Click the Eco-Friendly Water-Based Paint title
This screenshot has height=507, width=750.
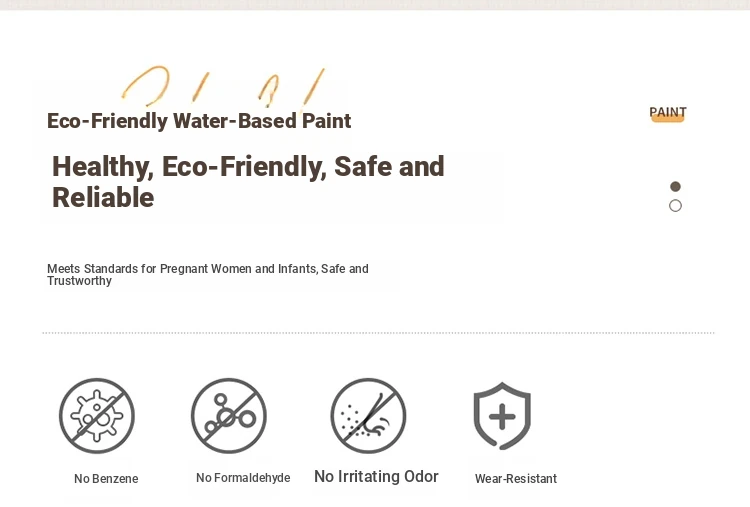[199, 121]
